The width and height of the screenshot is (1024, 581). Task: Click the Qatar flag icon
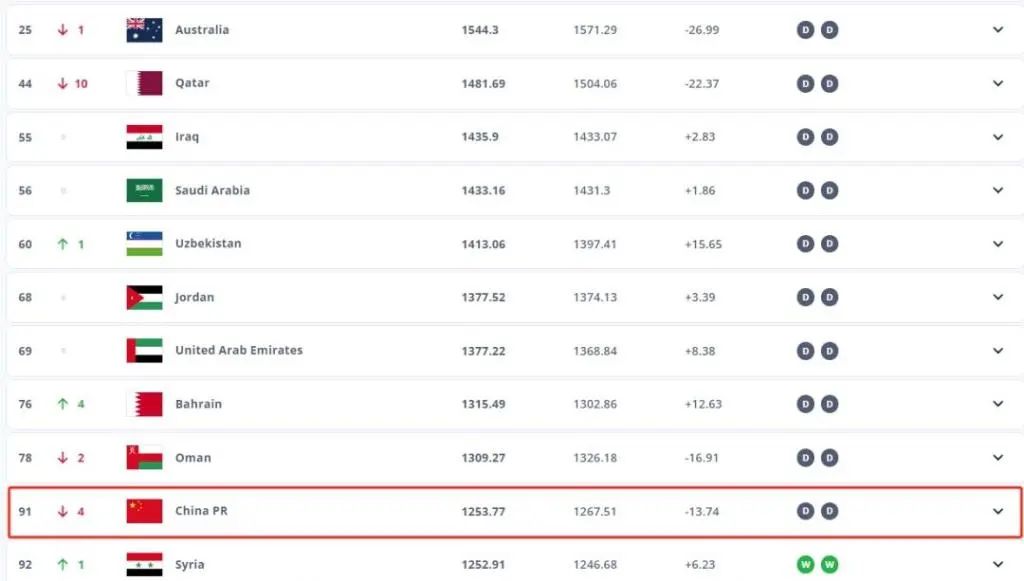point(144,83)
